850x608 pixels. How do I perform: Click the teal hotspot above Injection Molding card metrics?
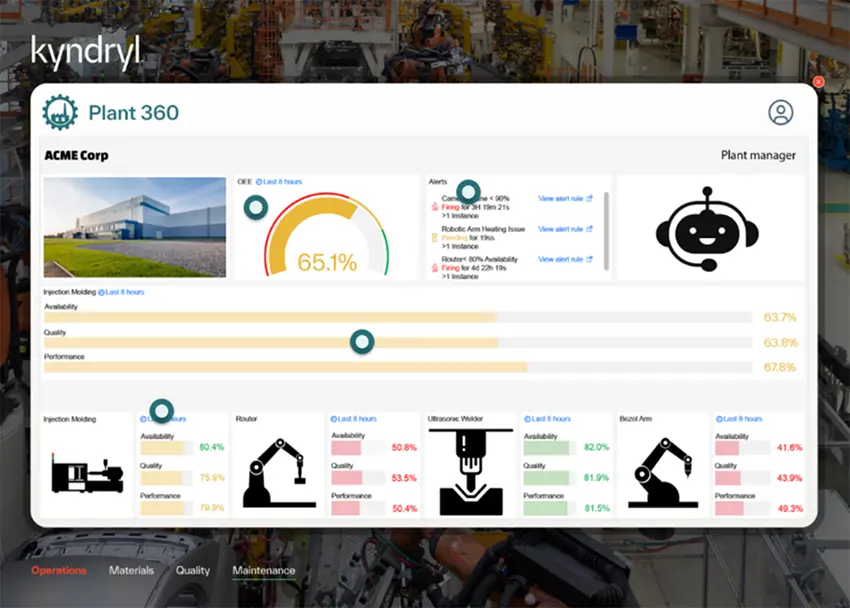[162, 411]
